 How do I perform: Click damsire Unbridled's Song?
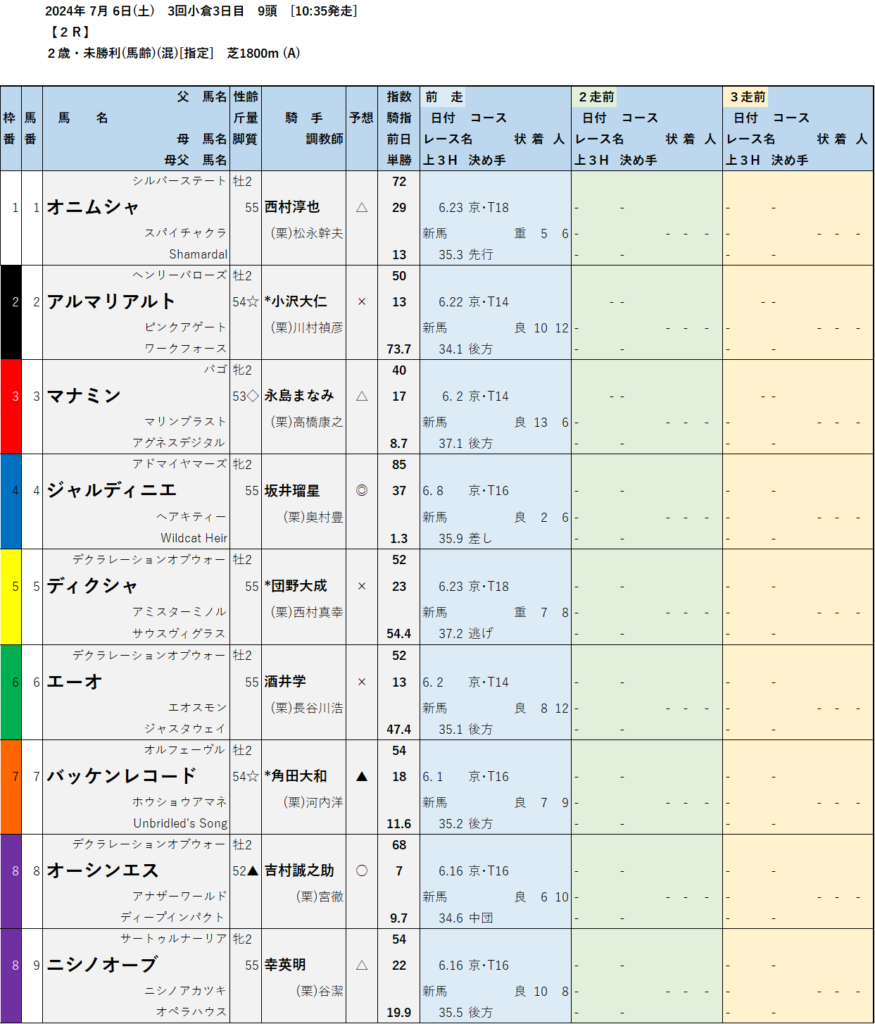click(180, 823)
